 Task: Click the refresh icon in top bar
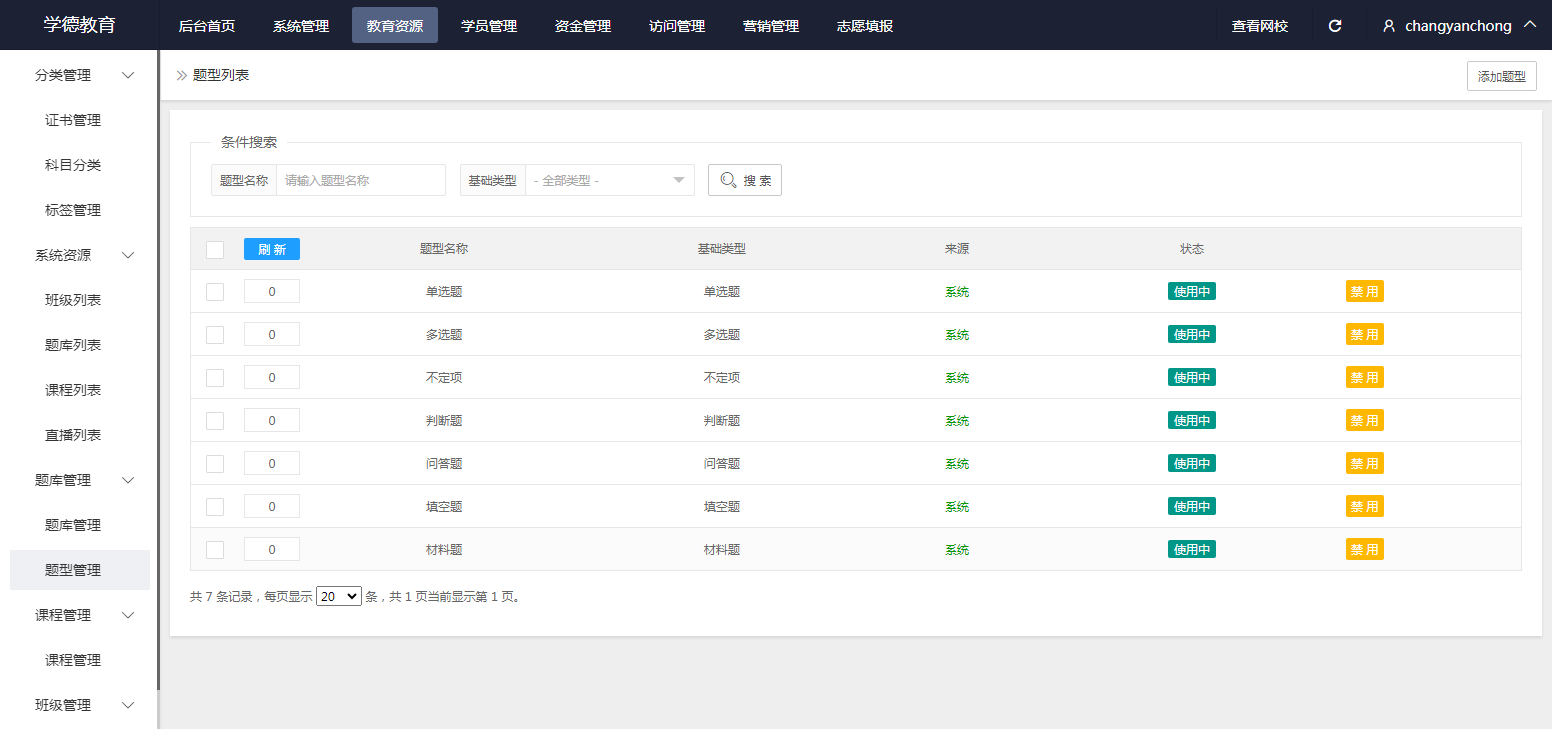point(1335,26)
